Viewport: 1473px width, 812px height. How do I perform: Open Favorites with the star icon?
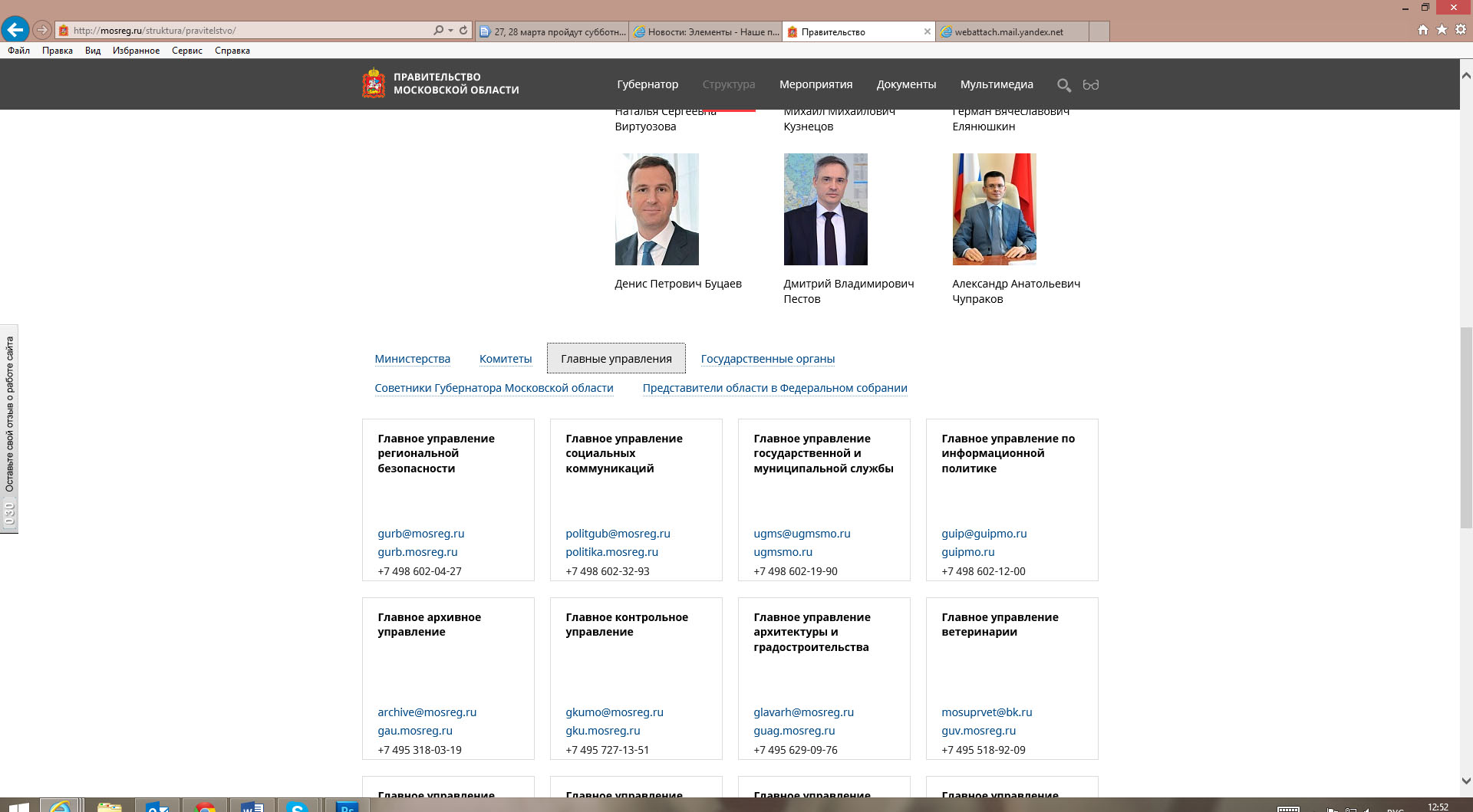(1442, 30)
